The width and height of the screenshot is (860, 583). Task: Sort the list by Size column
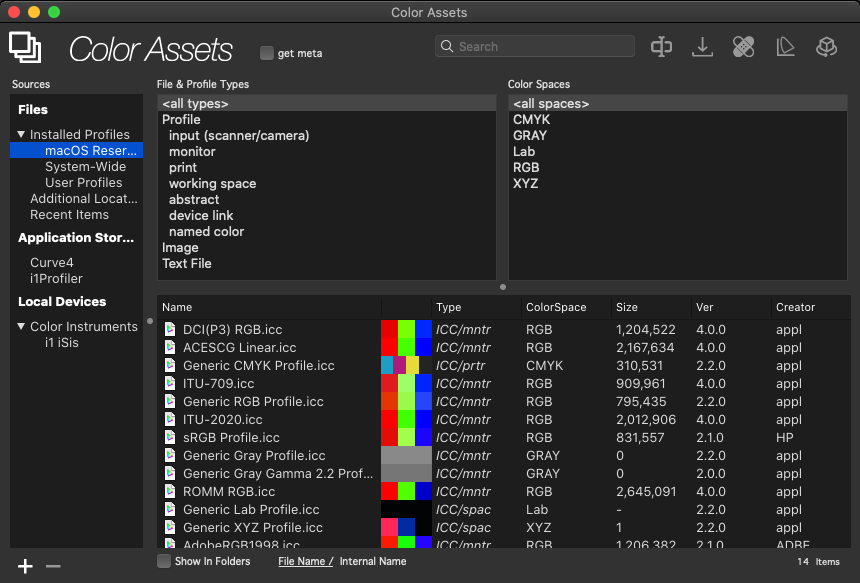pyautogui.click(x=627, y=307)
